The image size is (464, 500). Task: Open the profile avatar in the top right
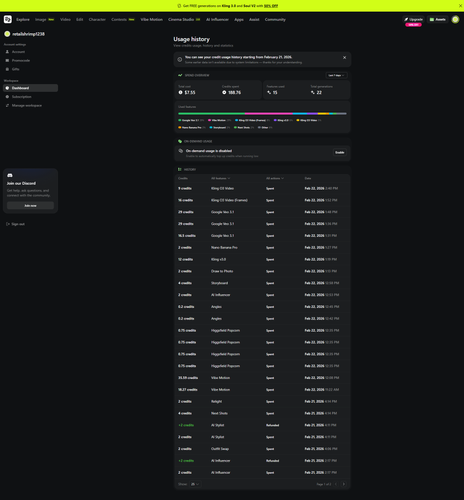point(455,19)
